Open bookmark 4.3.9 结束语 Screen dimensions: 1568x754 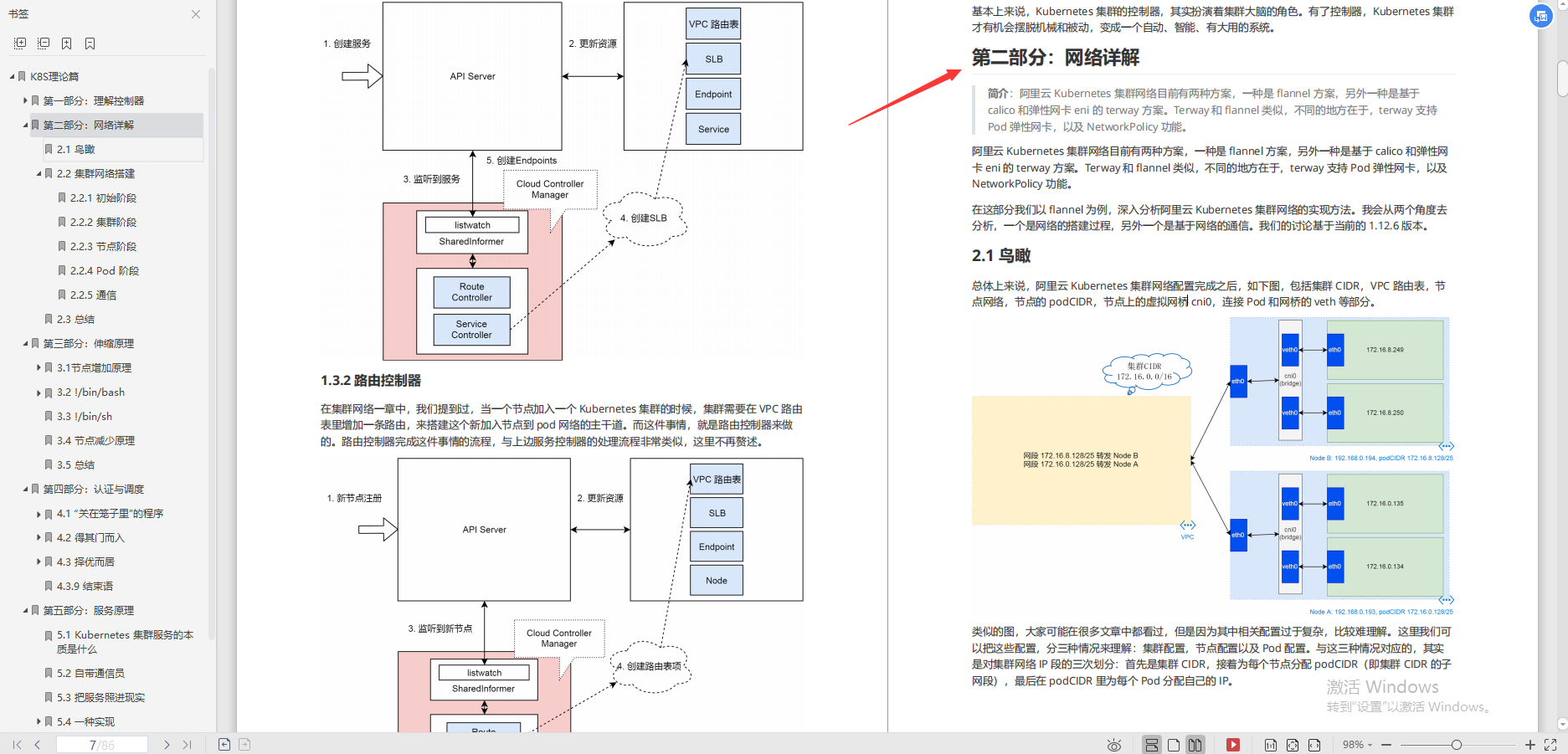85,586
